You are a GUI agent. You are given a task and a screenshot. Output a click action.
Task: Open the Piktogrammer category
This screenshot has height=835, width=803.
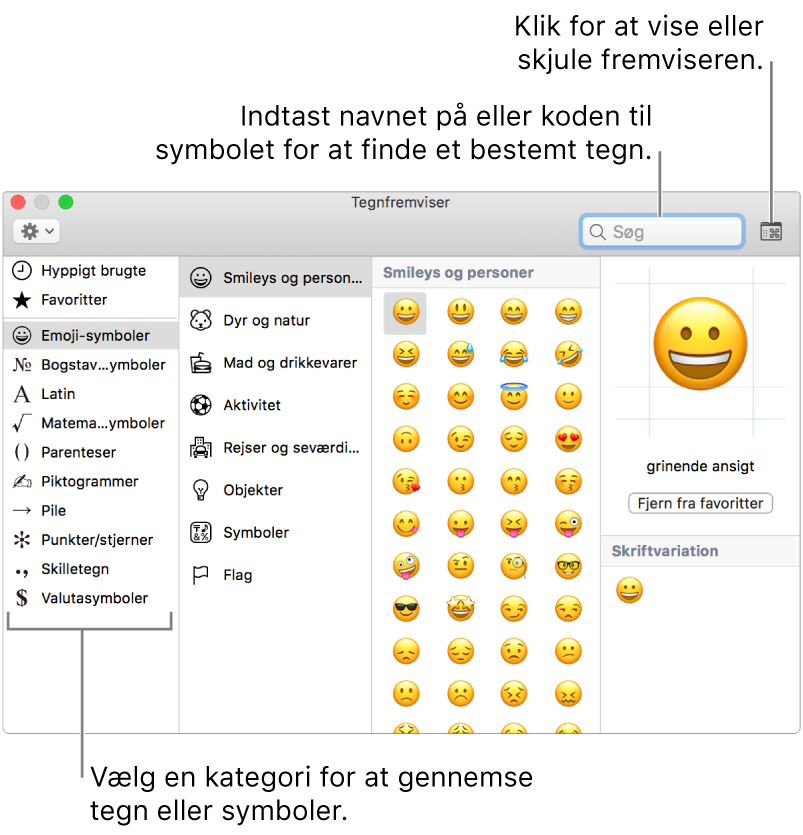point(89,481)
